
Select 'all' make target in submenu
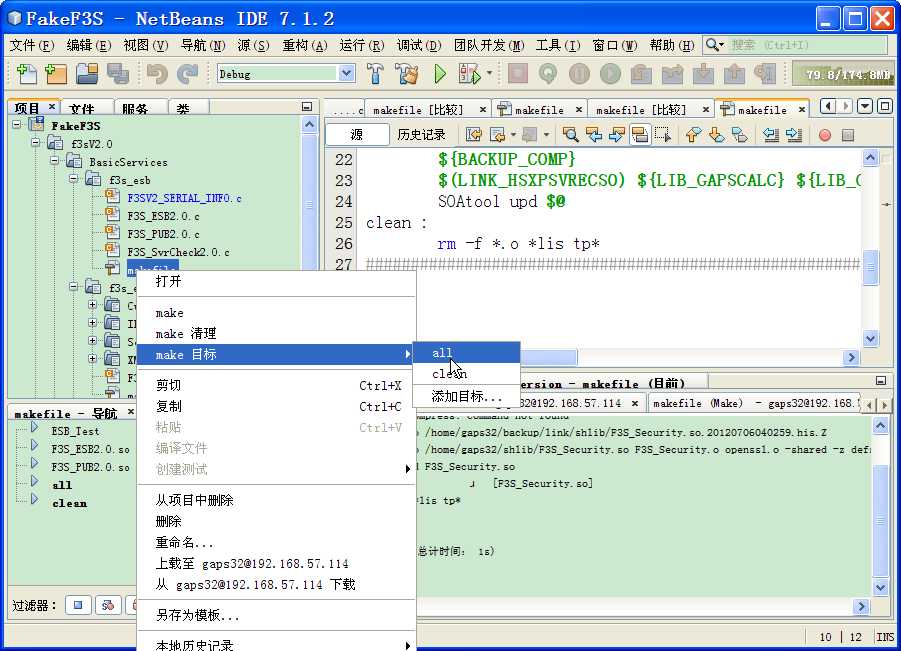coord(466,353)
